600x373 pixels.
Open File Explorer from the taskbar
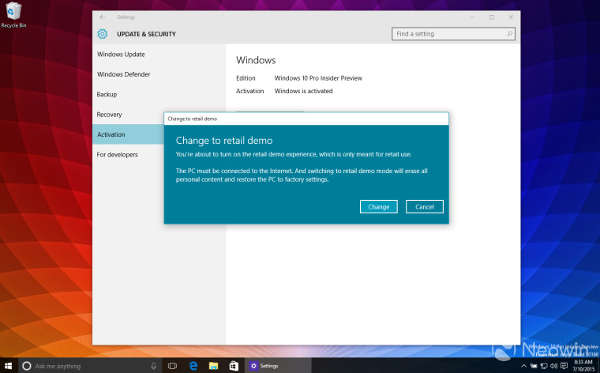pos(214,366)
